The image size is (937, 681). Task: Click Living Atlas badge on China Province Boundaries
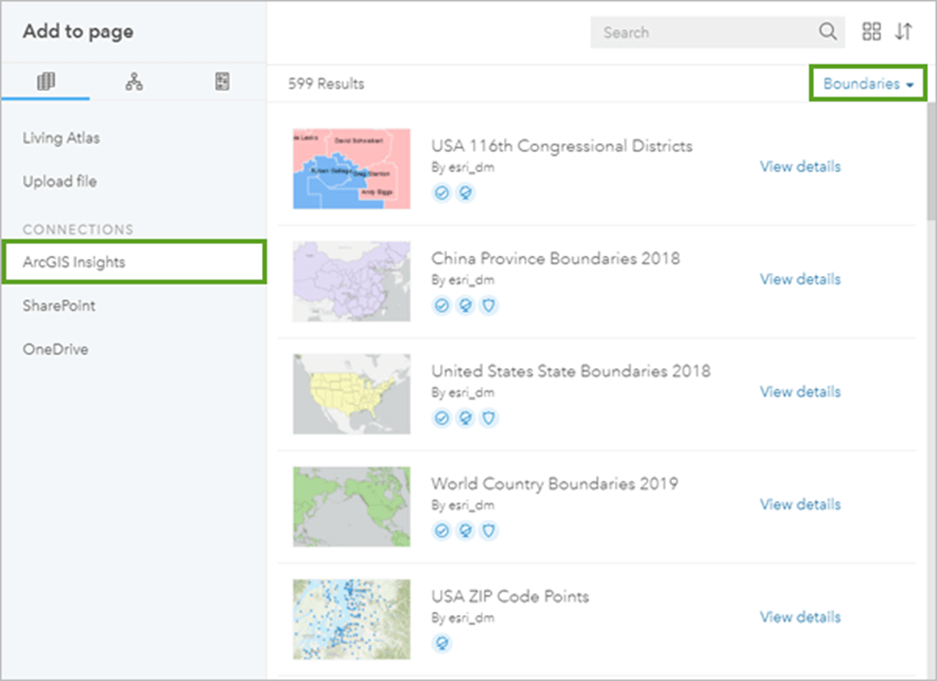point(465,305)
